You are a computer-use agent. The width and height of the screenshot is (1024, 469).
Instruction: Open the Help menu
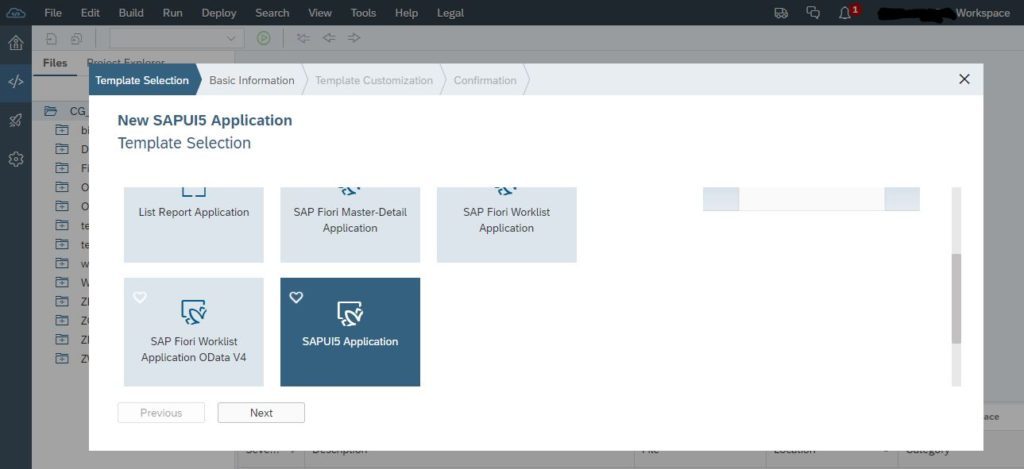[406, 13]
